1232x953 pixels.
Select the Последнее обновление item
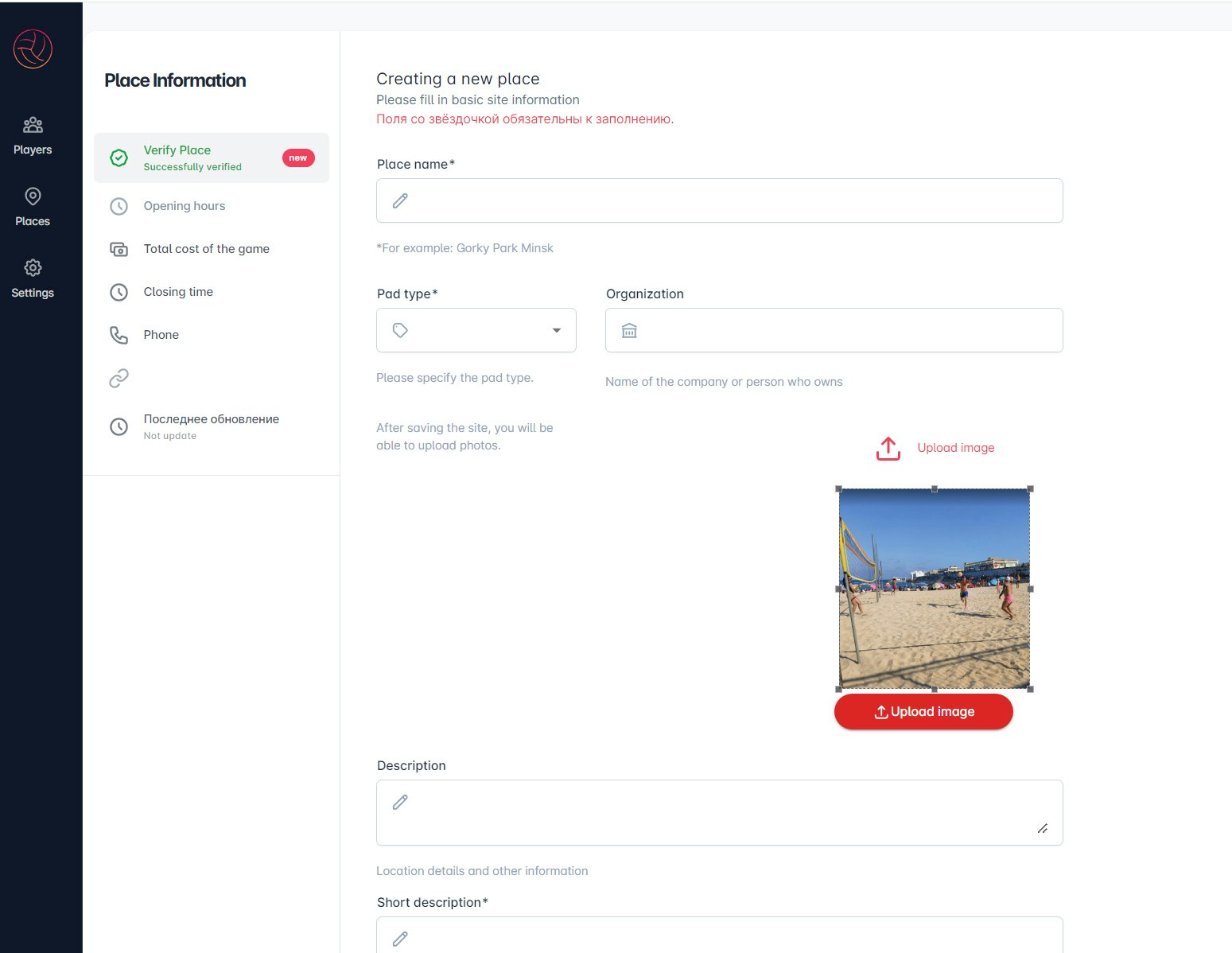click(x=212, y=426)
